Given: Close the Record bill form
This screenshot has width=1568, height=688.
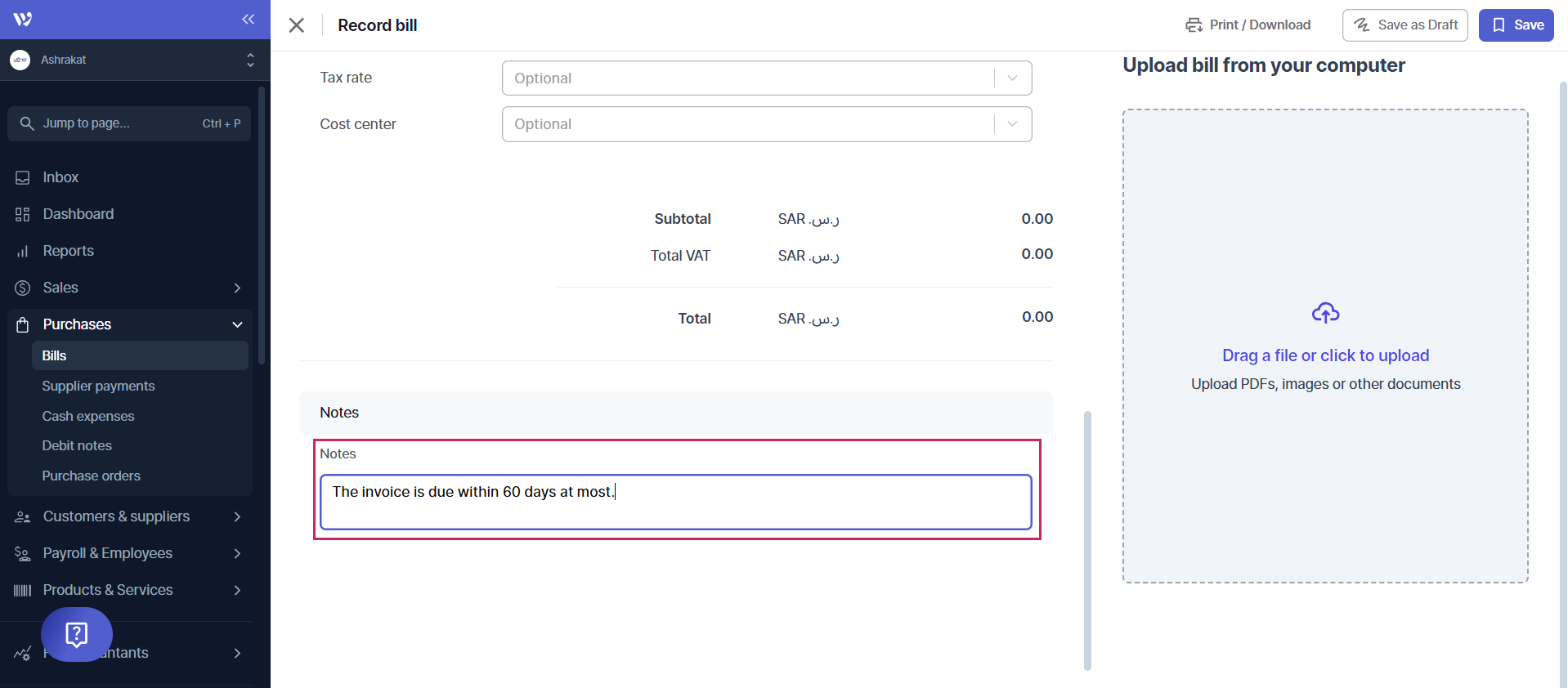Looking at the screenshot, I should (297, 25).
